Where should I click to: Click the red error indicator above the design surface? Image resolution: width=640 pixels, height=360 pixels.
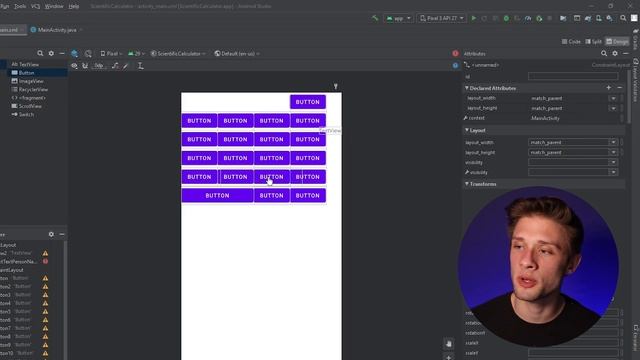tap(455, 53)
